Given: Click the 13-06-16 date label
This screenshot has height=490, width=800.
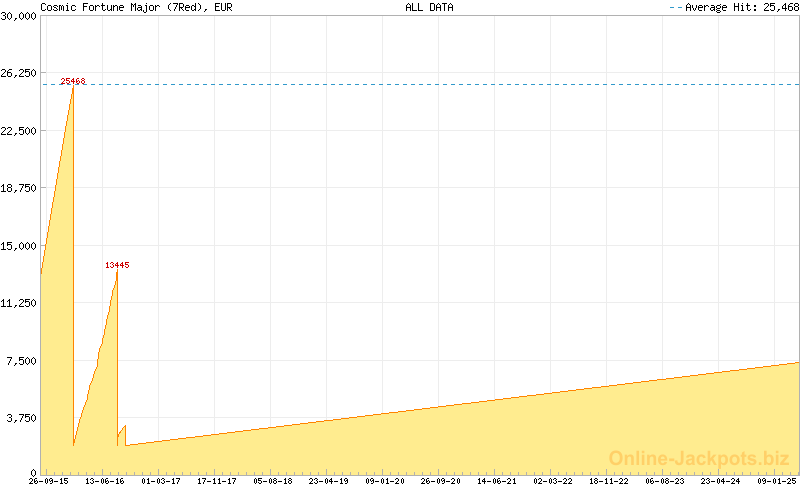Looking at the screenshot, I should point(105,481).
